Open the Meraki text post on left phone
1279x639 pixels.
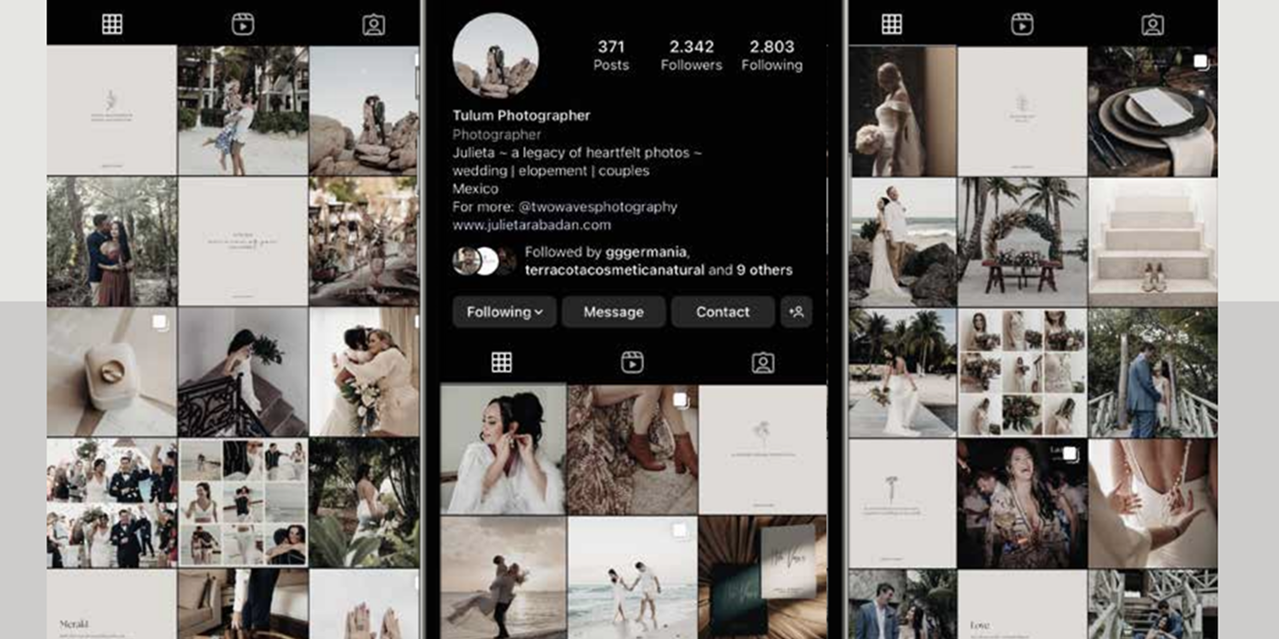(112, 605)
